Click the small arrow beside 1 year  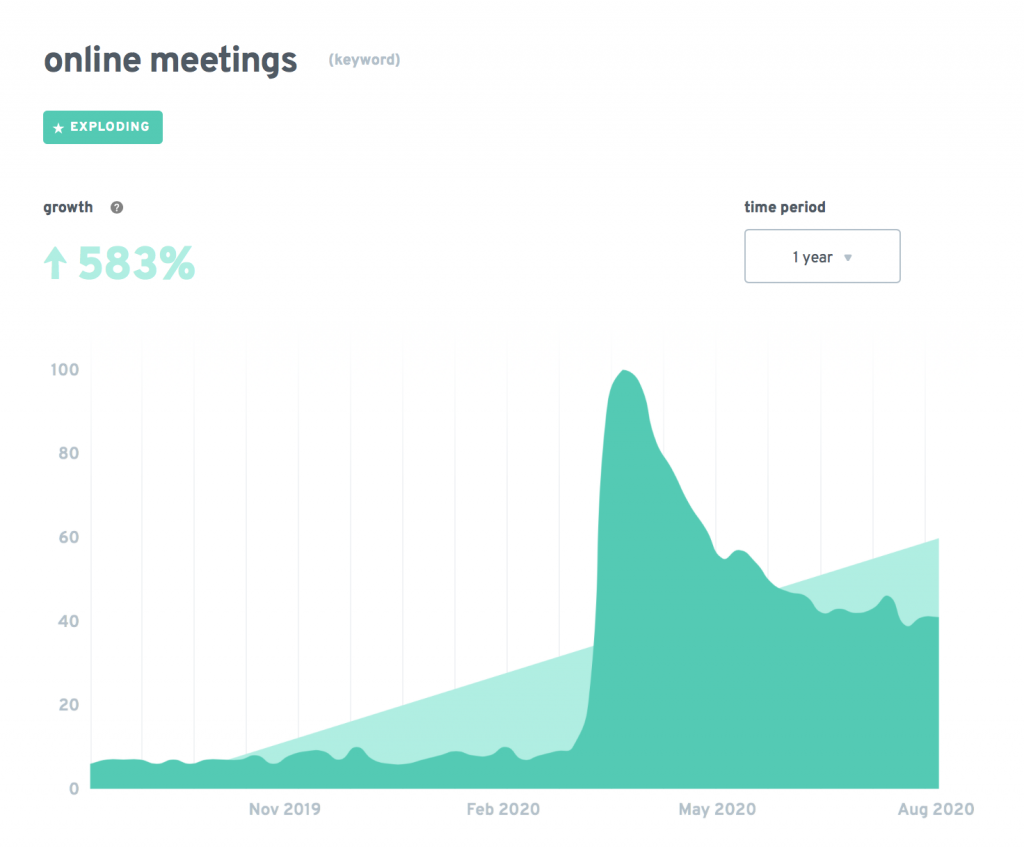(x=848, y=258)
